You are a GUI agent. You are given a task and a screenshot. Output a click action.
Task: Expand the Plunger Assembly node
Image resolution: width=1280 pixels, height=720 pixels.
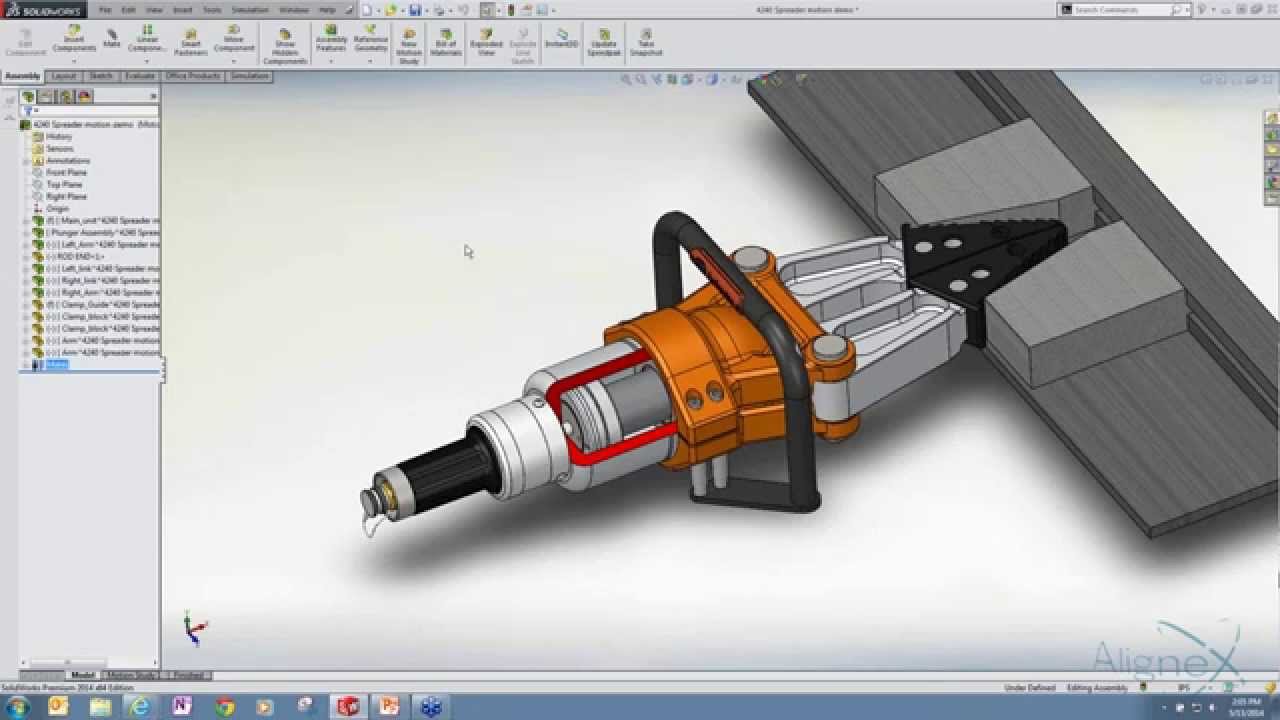(26, 232)
